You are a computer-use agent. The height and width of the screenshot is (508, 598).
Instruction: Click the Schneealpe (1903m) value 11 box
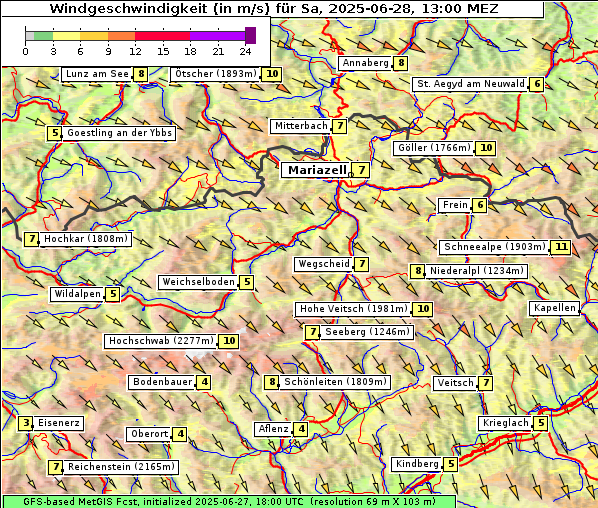561,247
